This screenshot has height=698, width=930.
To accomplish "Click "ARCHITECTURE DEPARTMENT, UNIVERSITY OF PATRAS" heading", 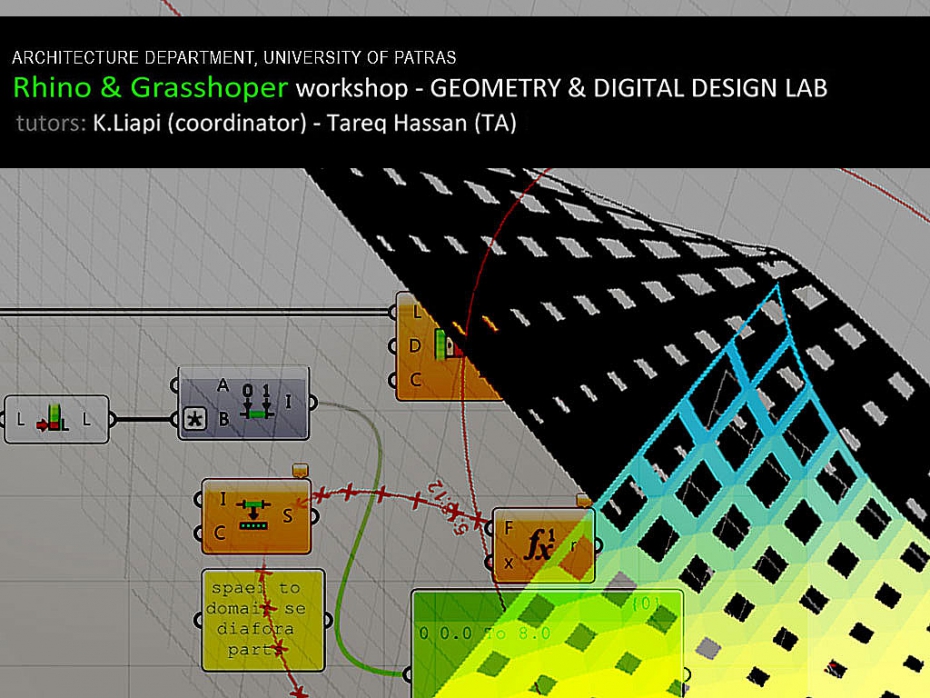I will tap(234, 58).
